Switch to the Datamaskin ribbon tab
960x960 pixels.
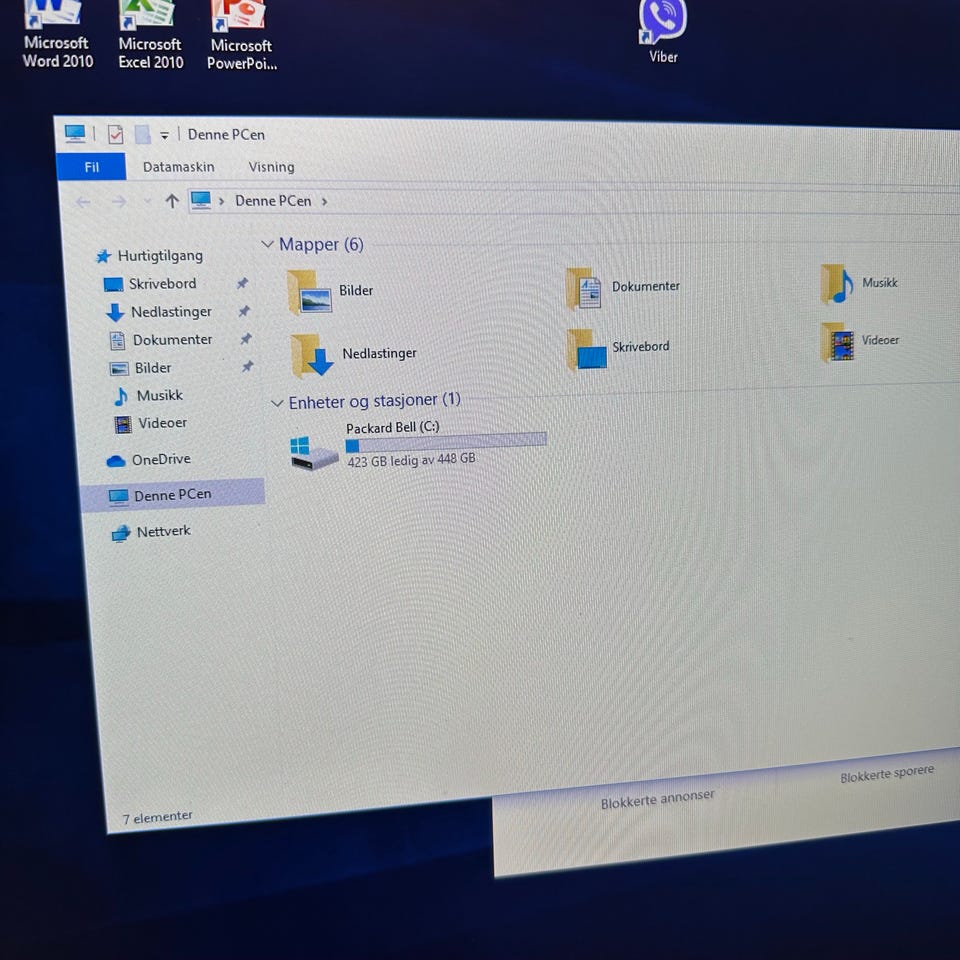178,167
